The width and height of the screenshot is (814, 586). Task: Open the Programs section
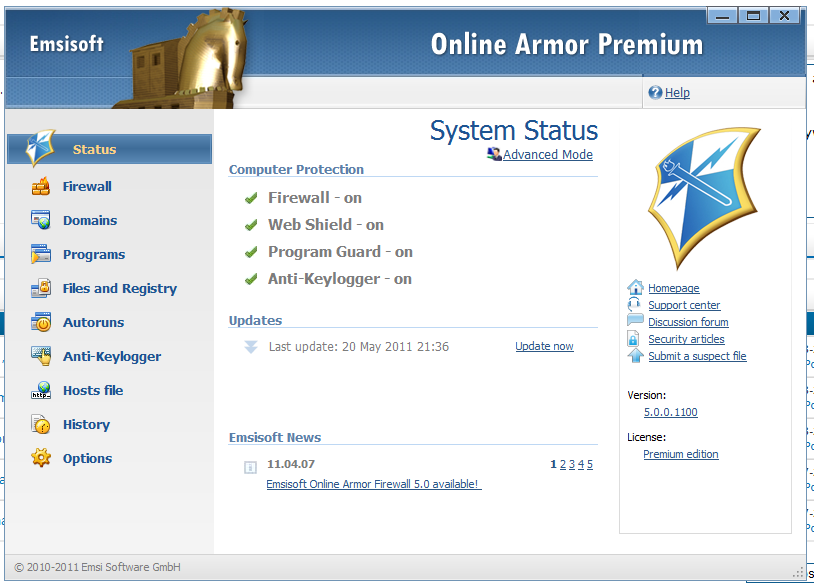tap(94, 254)
